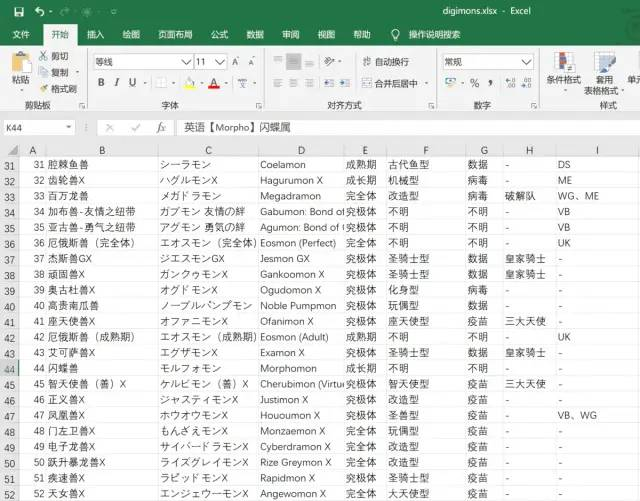Toggle Bold formatting
The width and height of the screenshot is (640, 501).
(101, 83)
